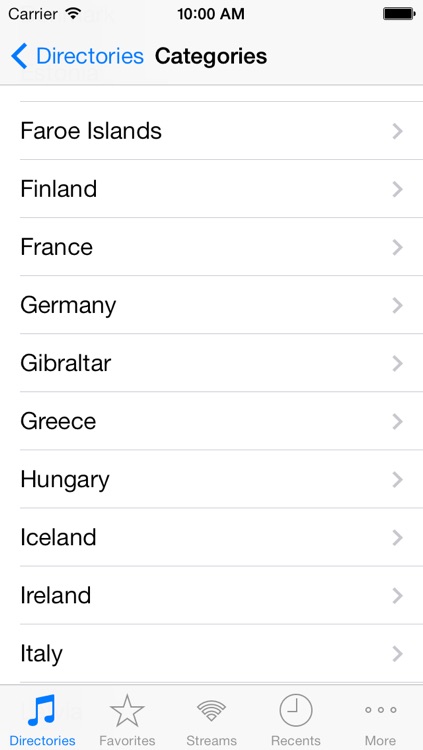
Task: Expand Gibraltar row chevron
Action: pos(397,364)
